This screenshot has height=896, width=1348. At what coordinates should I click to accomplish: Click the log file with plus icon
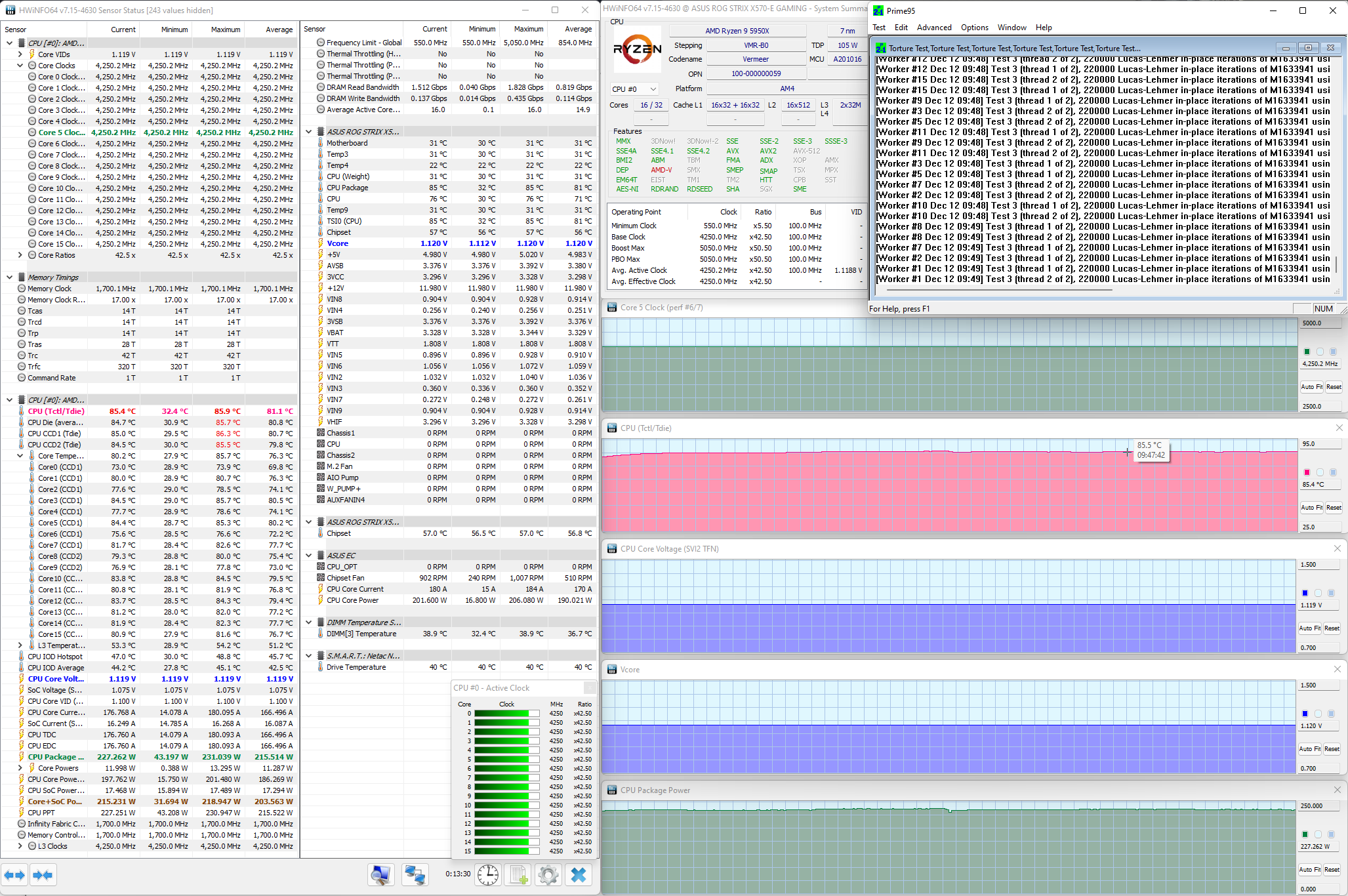[518, 875]
